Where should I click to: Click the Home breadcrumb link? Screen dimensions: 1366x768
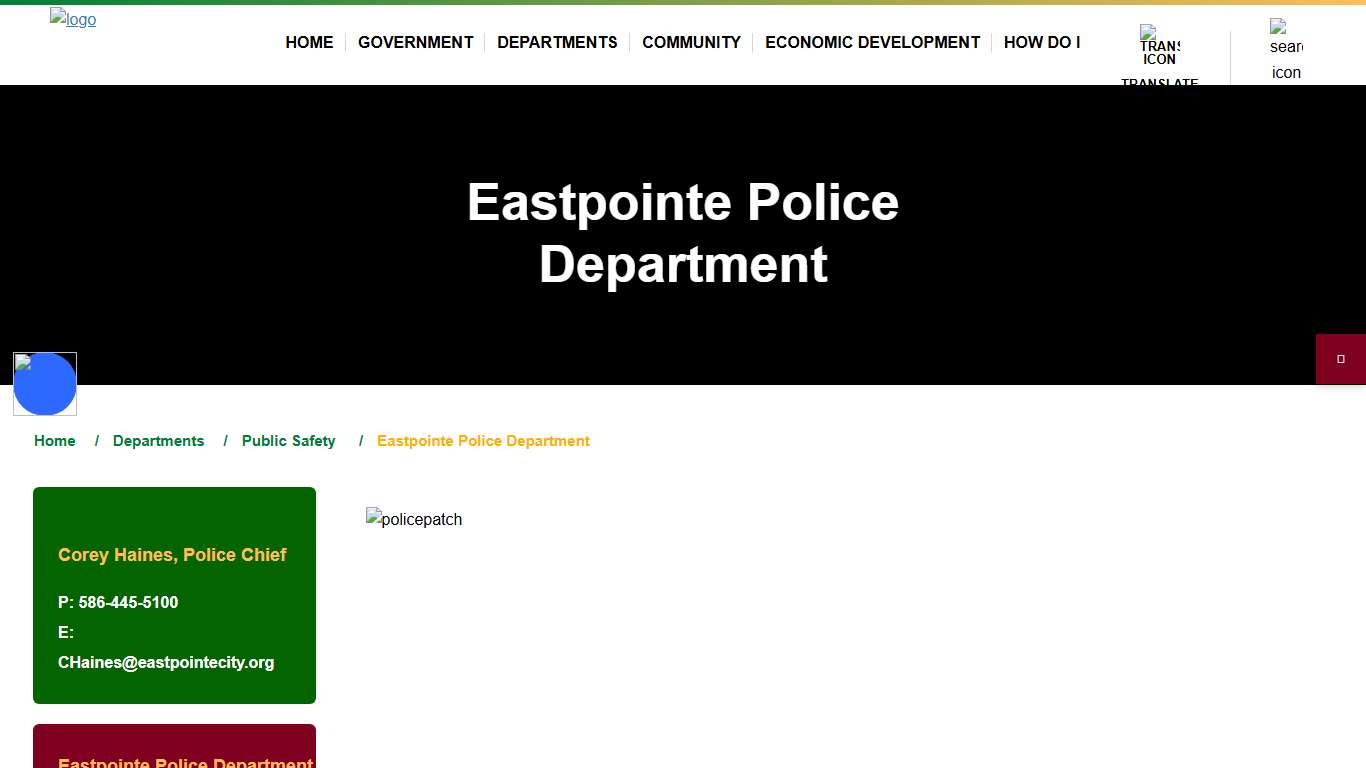point(54,440)
